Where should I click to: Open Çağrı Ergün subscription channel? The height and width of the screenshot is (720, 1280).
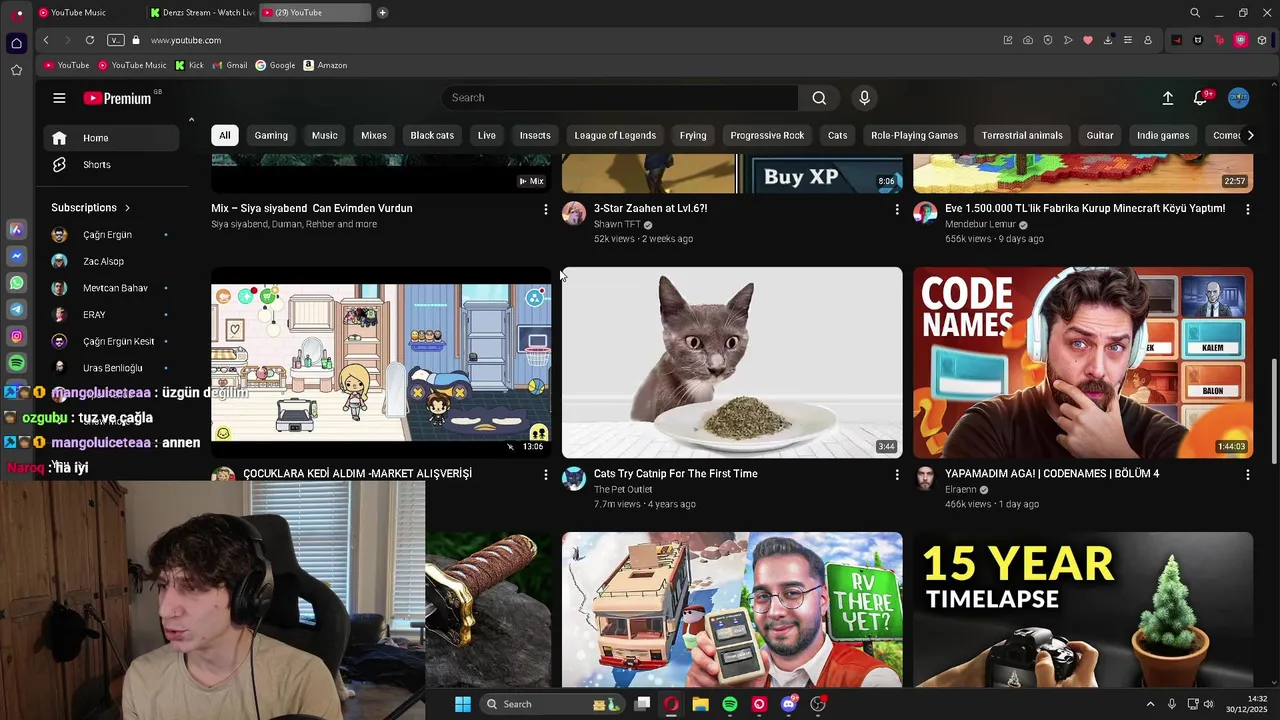point(110,235)
